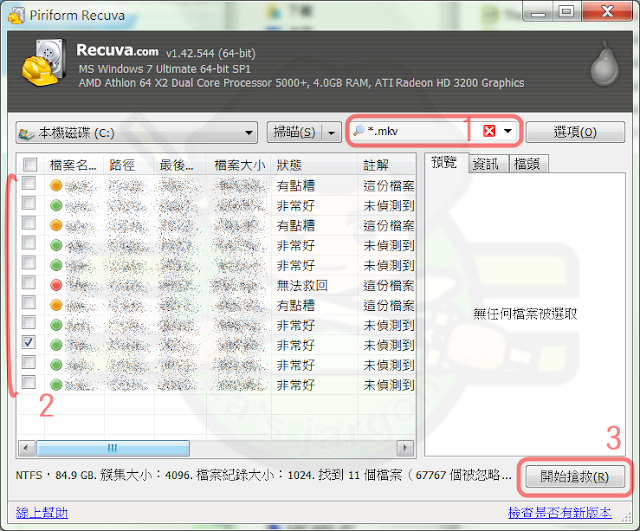Switch to the 預覽 tab
The width and height of the screenshot is (640, 531).
pyautogui.click(x=444, y=162)
